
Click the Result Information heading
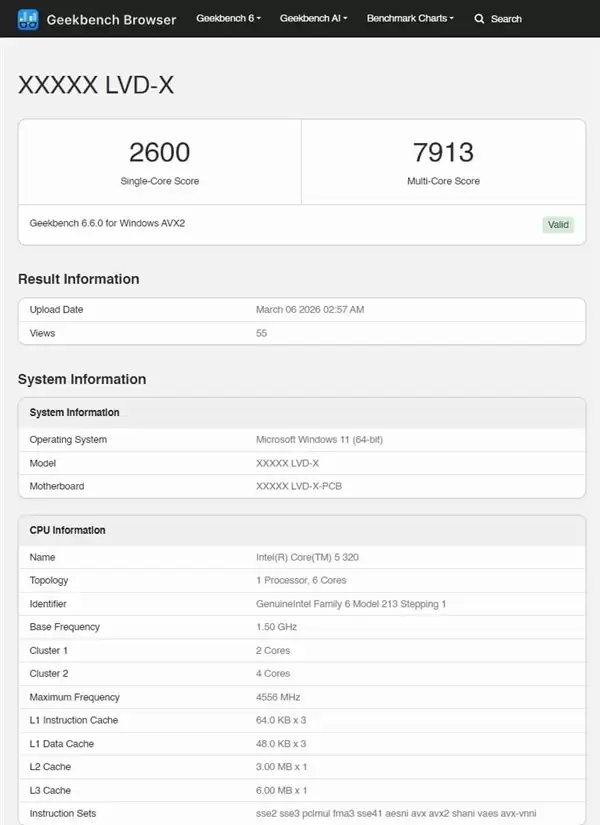coord(79,279)
